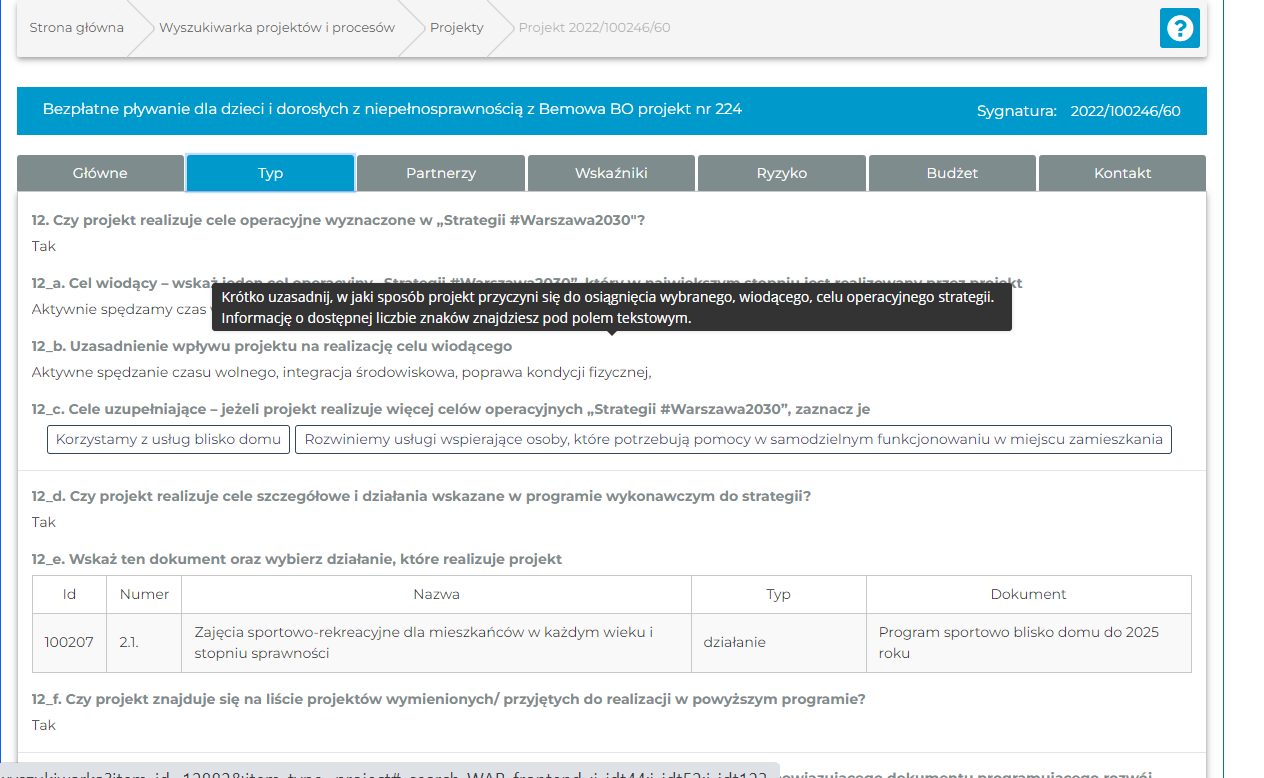The height and width of the screenshot is (778, 1264).
Task: Click the help question mark icon
Action: (x=1179, y=28)
